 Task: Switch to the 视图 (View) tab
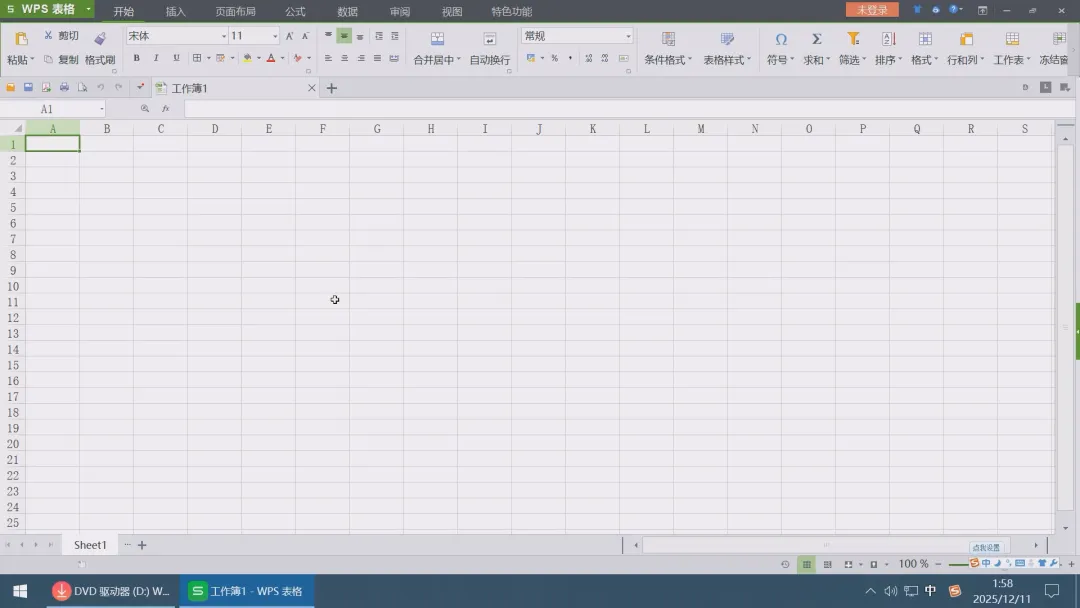click(x=452, y=12)
